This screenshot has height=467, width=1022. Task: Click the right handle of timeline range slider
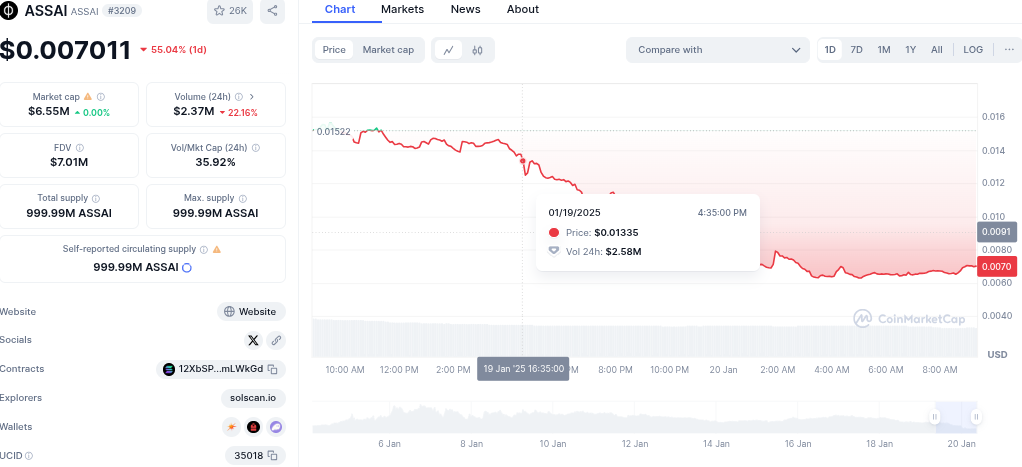(975, 417)
